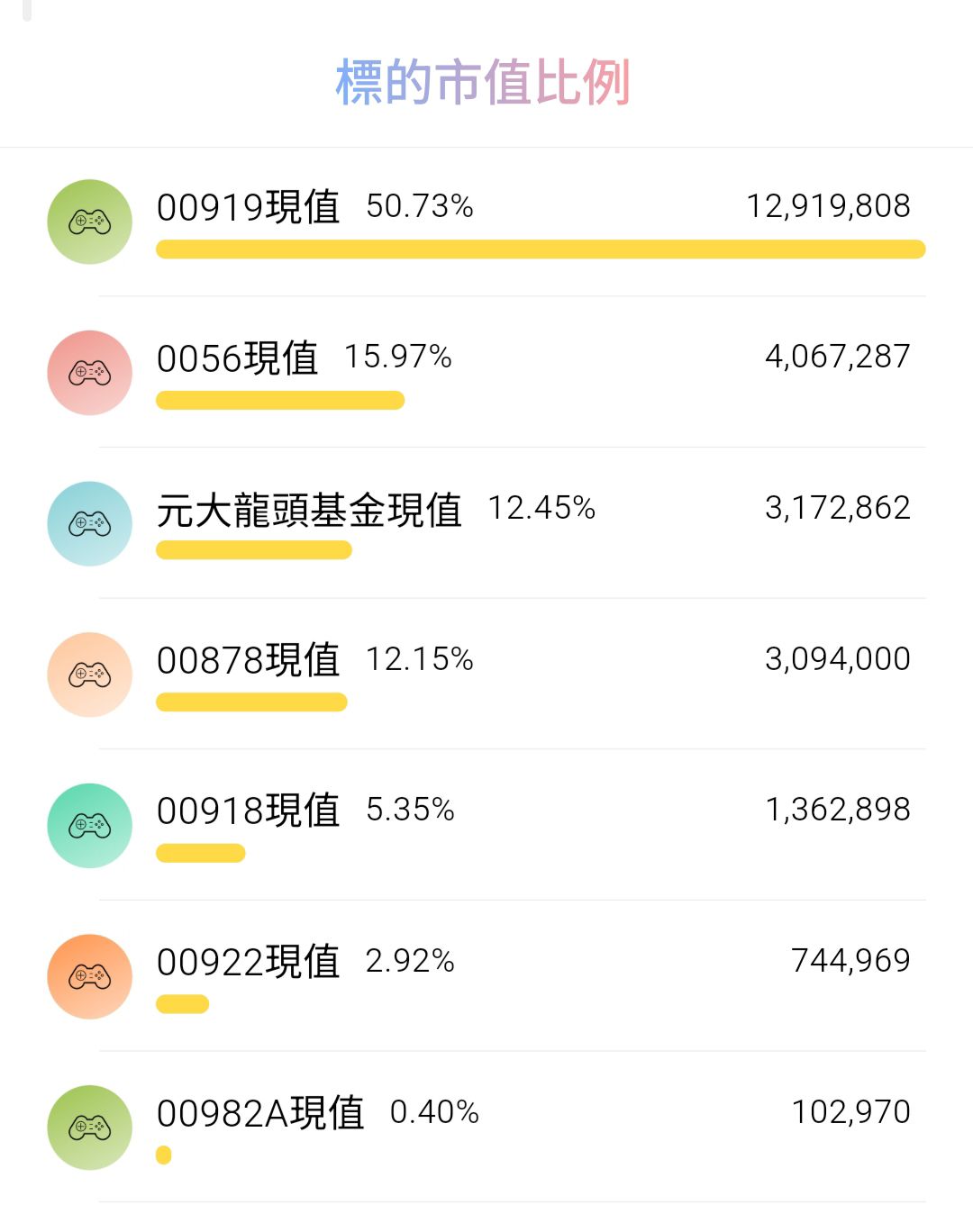Click the 標的市值比例 page title
Viewport: 973px width, 1232px height.
pos(483,83)
